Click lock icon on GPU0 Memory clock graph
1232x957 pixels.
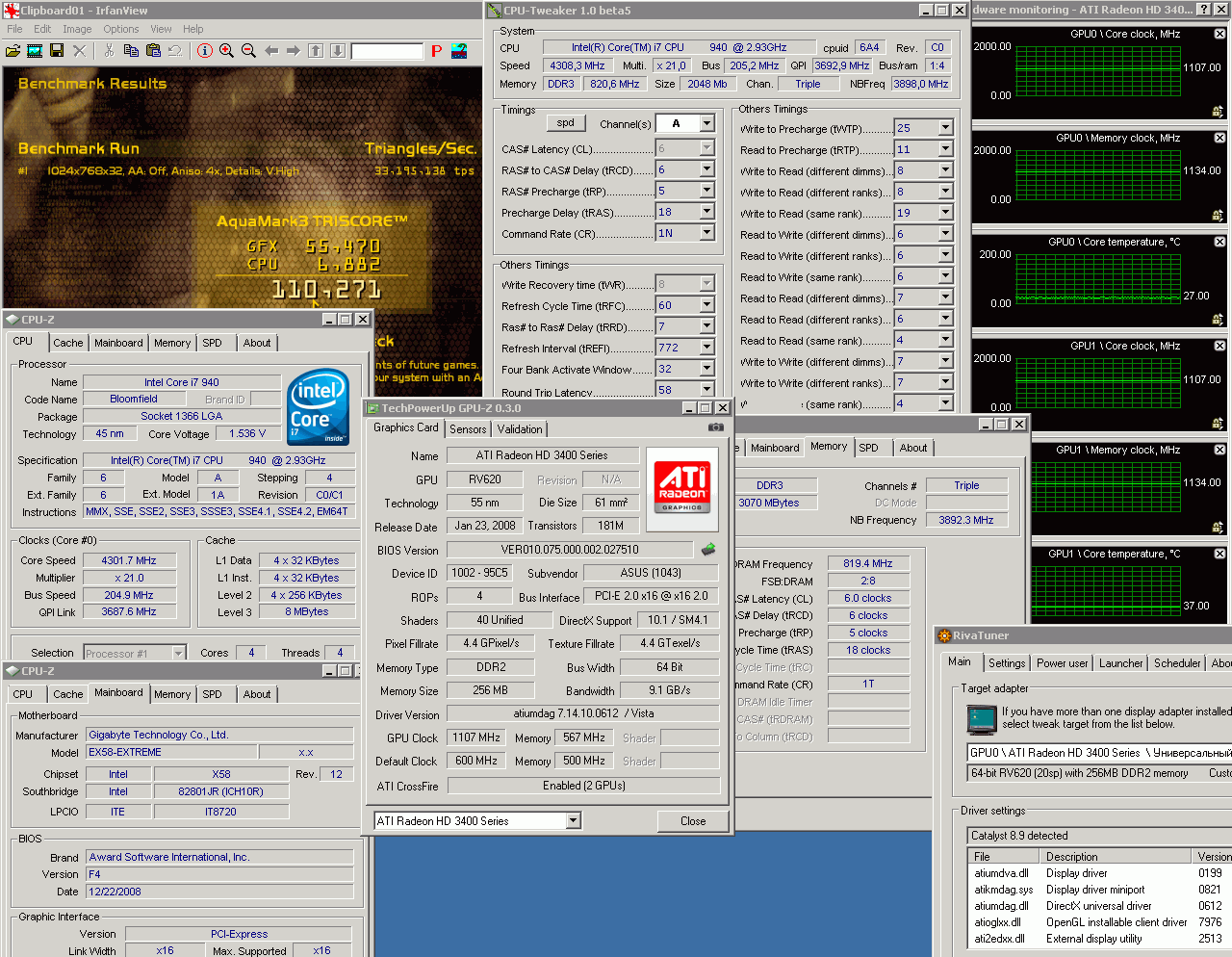[1218, 216]
